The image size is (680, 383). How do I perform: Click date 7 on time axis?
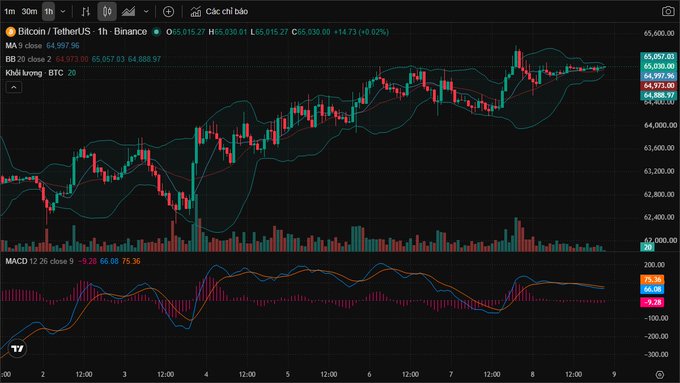(451, 374)
